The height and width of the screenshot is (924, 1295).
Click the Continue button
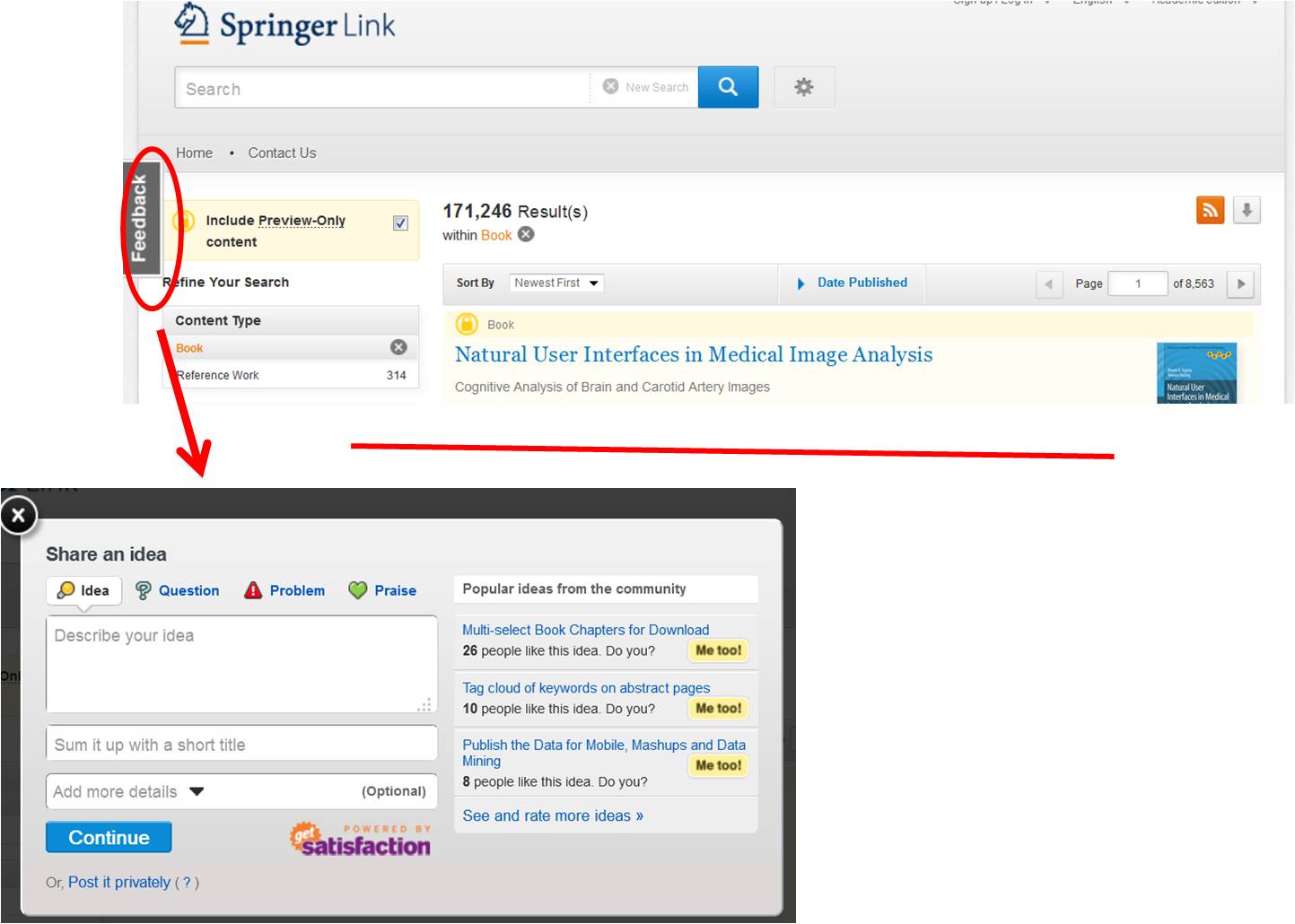coord(109,837)
